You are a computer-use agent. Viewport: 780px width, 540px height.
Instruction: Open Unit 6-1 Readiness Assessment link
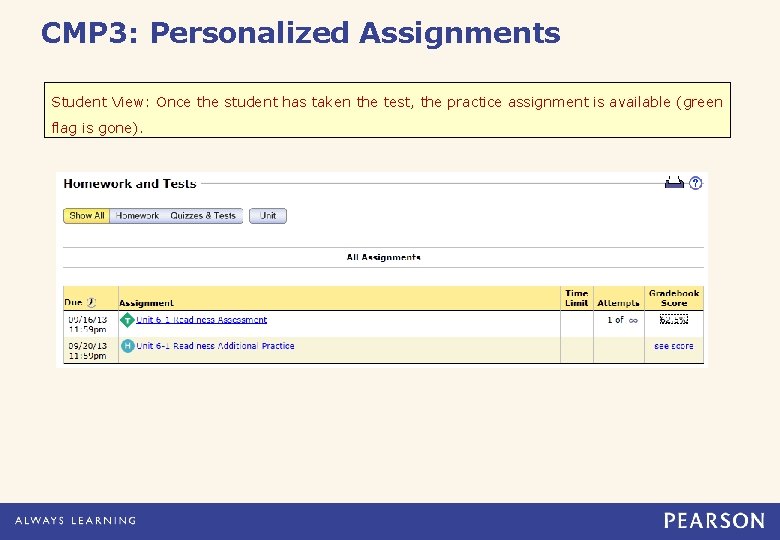[x=202, y=320]
